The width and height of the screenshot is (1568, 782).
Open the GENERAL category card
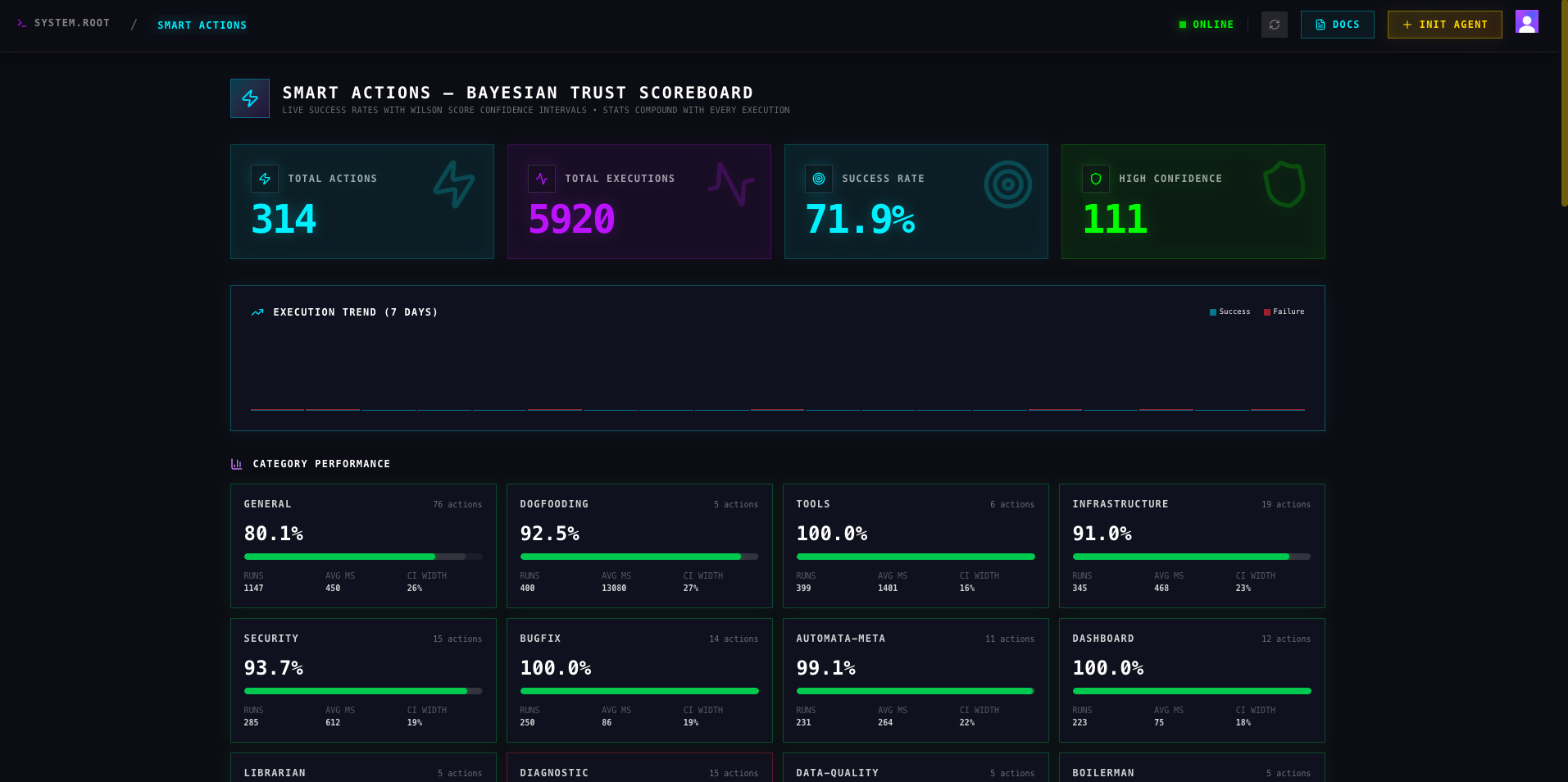coord(363,546)
